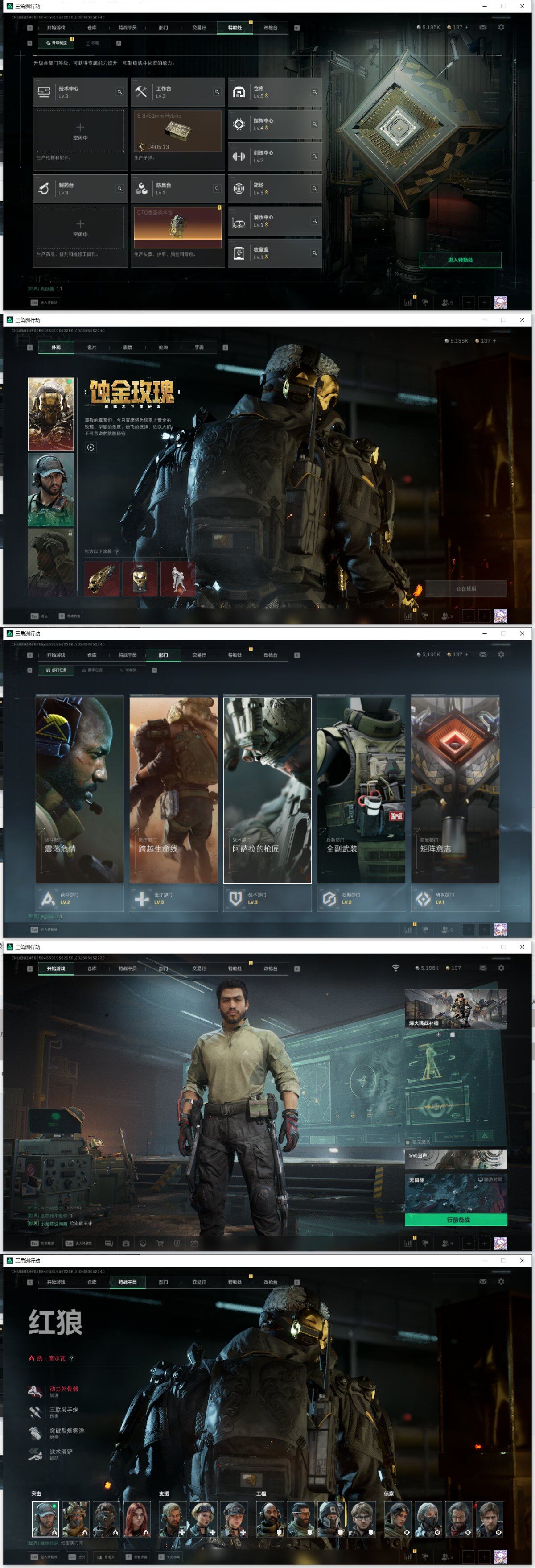
Task: Open the 59:回声 banner in lobby
Action: click(x=456, y=1159)
